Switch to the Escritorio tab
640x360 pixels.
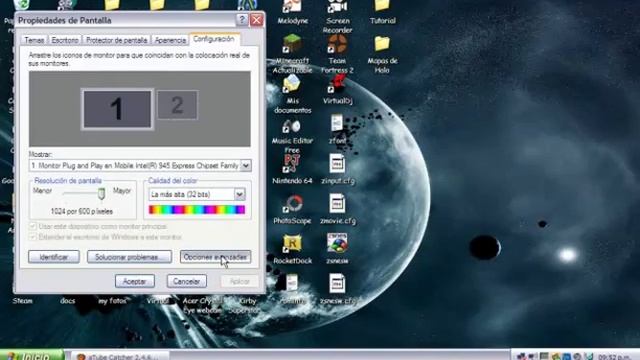click(x=65, y=40)
